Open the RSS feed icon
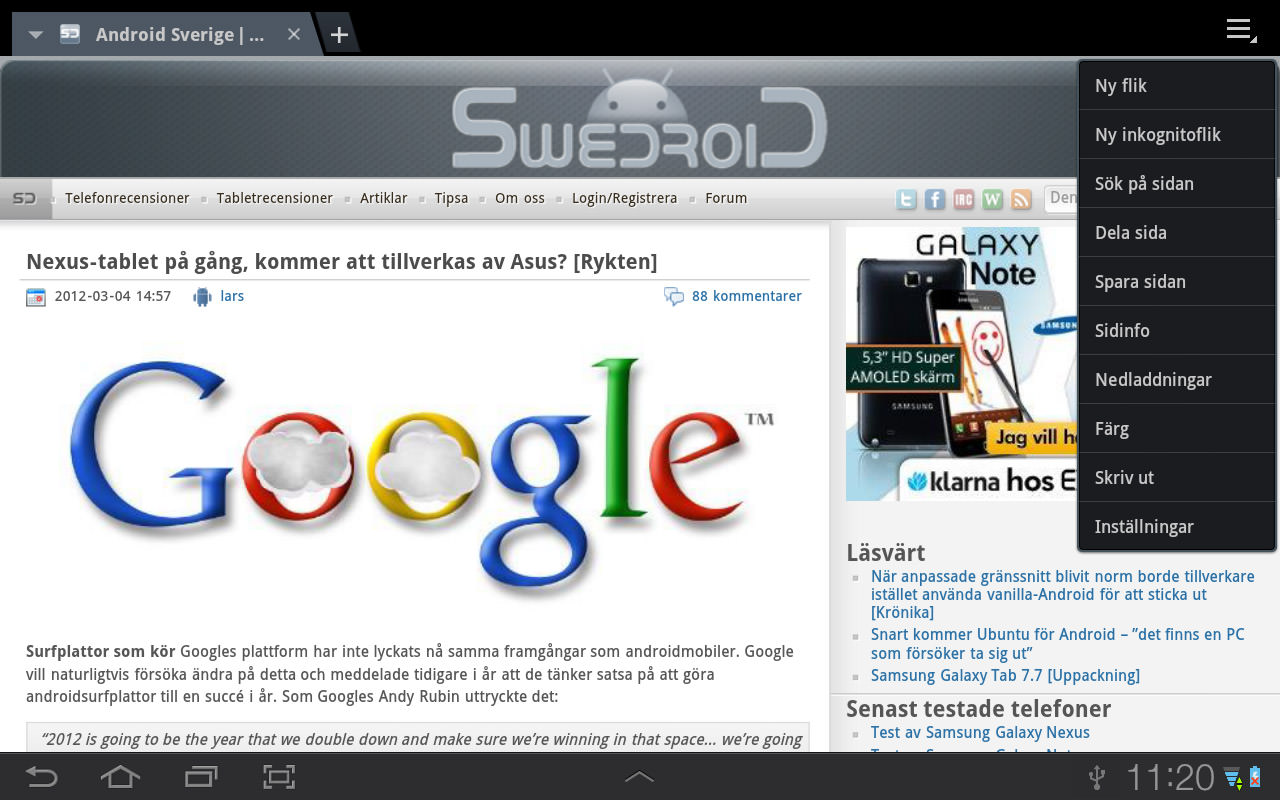Viewport: 1280px width, 800px height. click(x=1021, y=199)
